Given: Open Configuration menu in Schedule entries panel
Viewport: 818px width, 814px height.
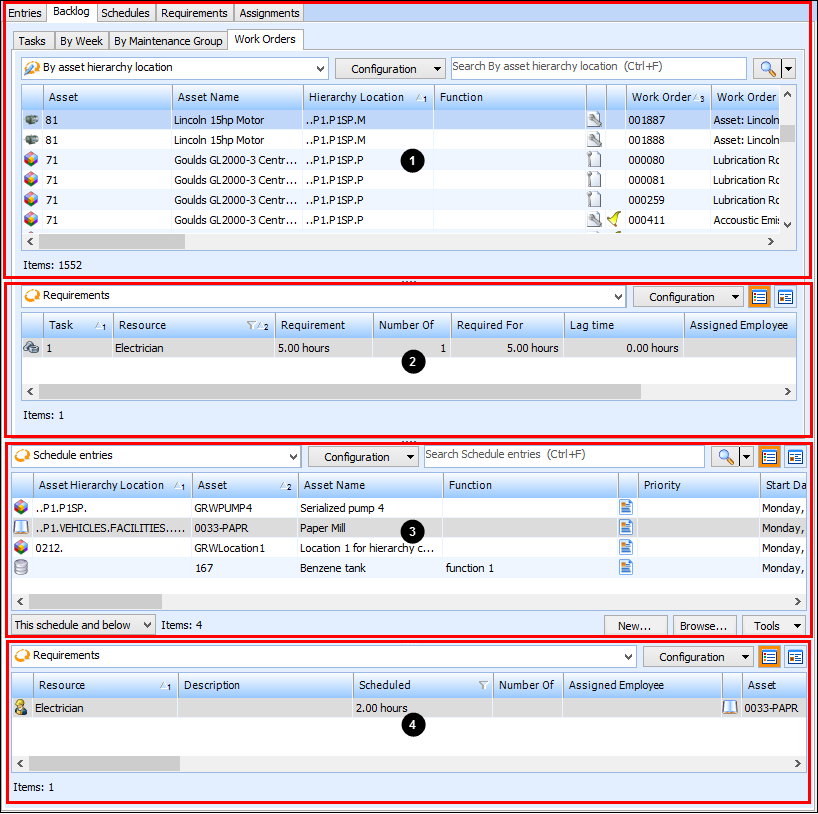Looking at the screenshot, I should click(x=363, y=457).
